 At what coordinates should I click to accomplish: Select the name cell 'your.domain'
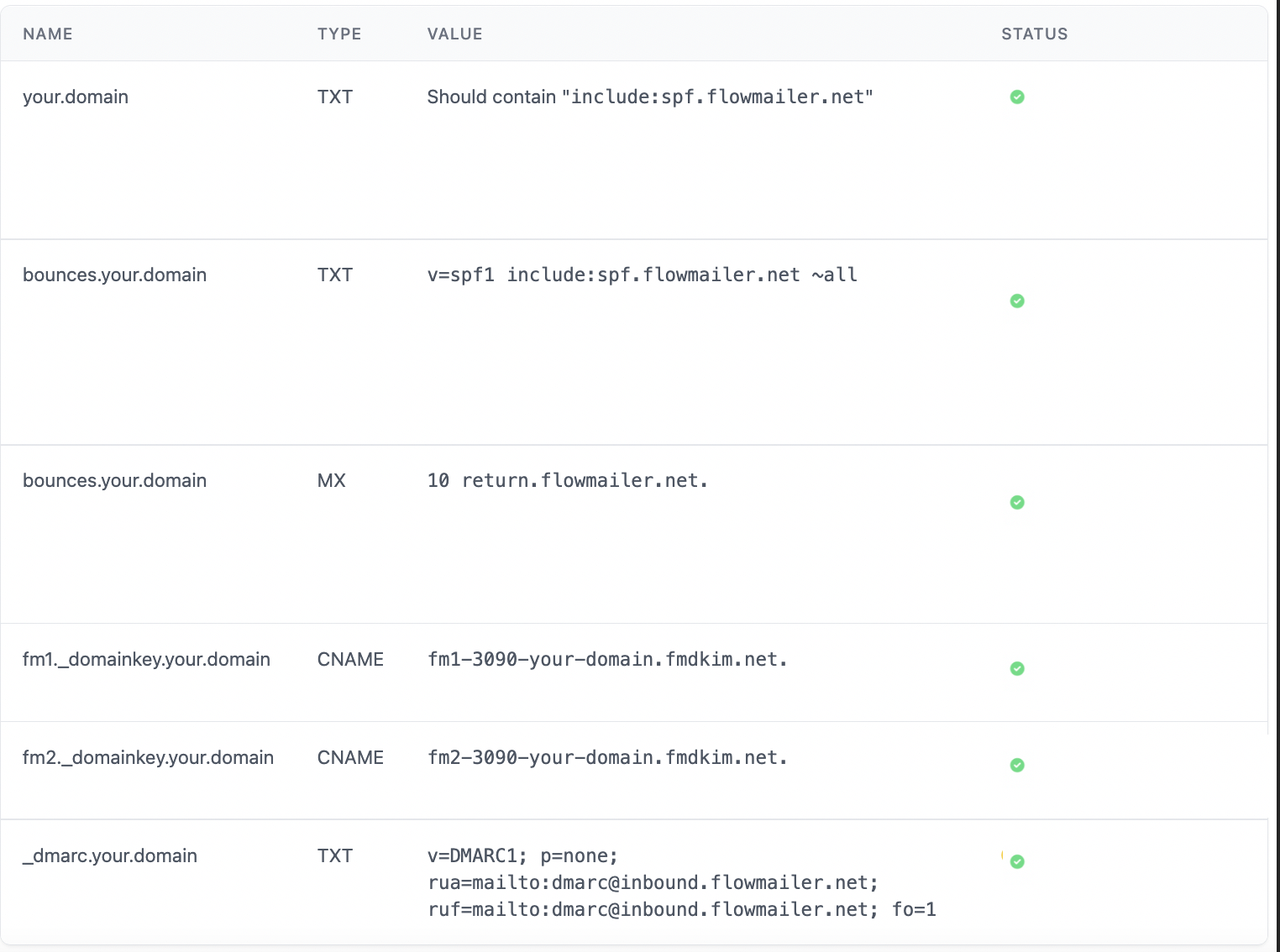(x=76, y=97)
